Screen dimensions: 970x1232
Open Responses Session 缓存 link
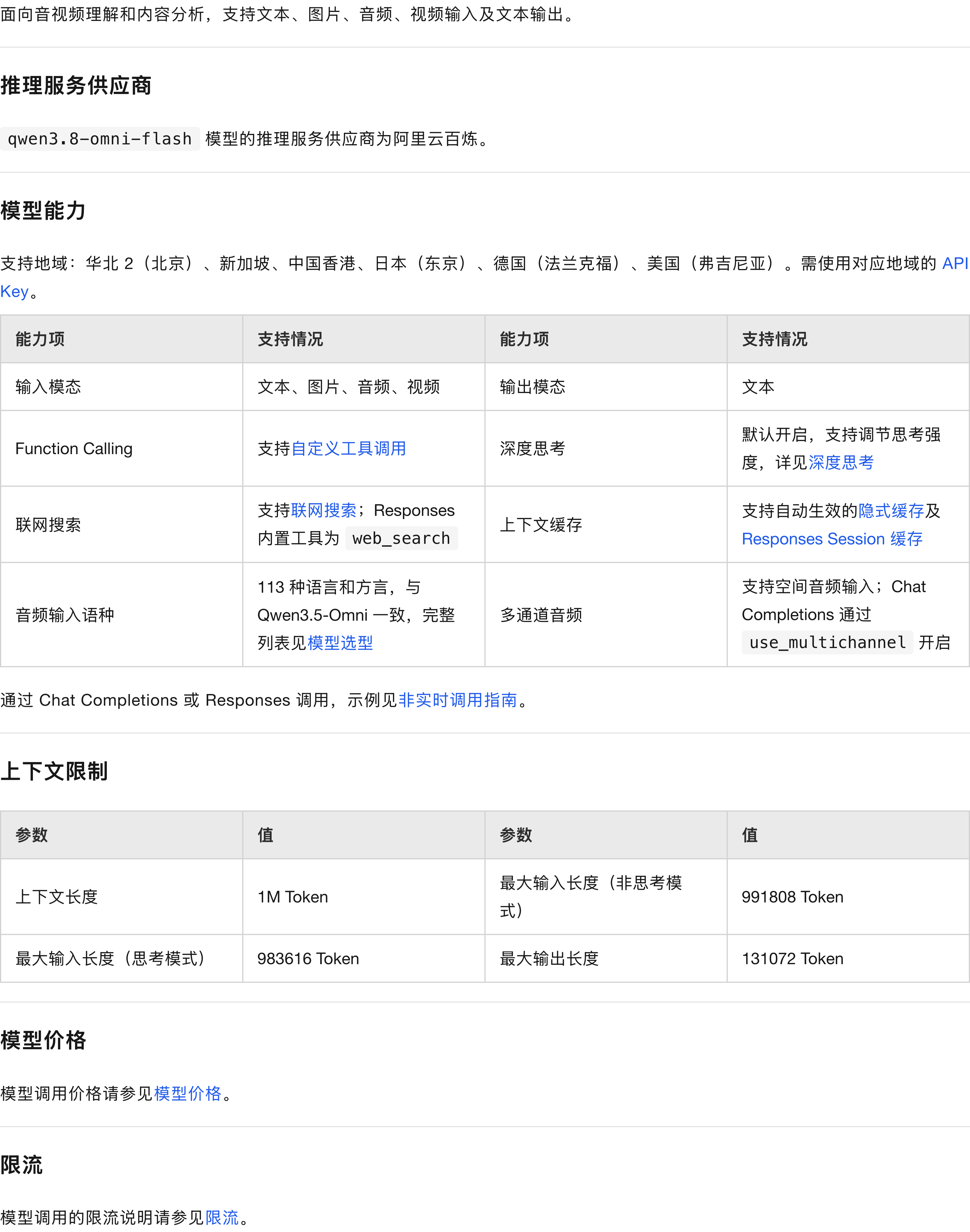[x=832, y=539]
